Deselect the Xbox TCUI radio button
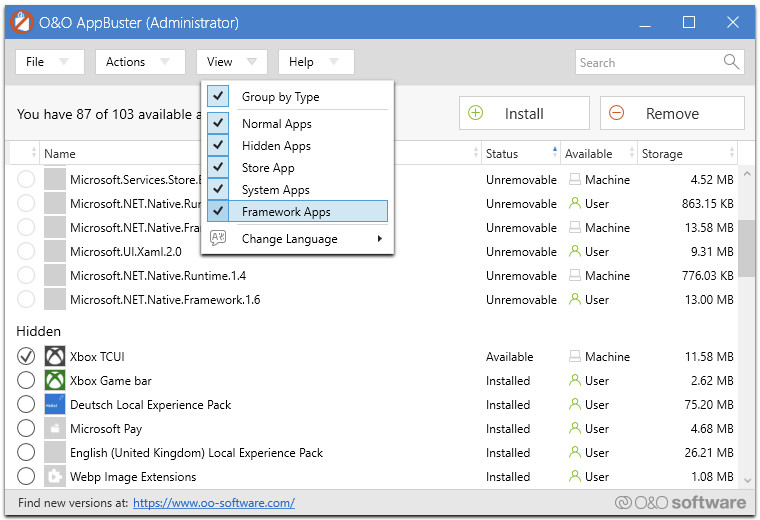760x520 pixels. 26,357
